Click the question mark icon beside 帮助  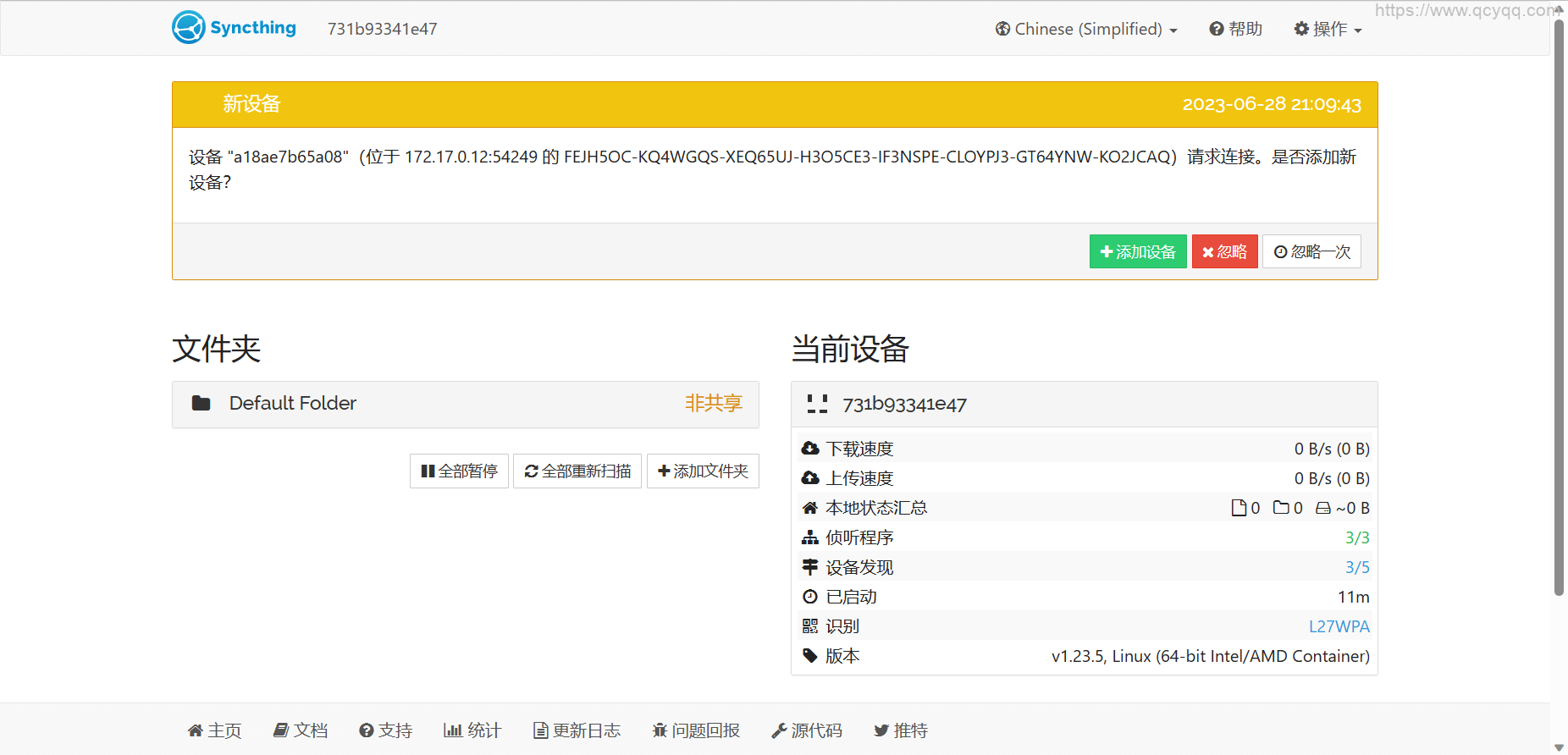point(1217,29)
